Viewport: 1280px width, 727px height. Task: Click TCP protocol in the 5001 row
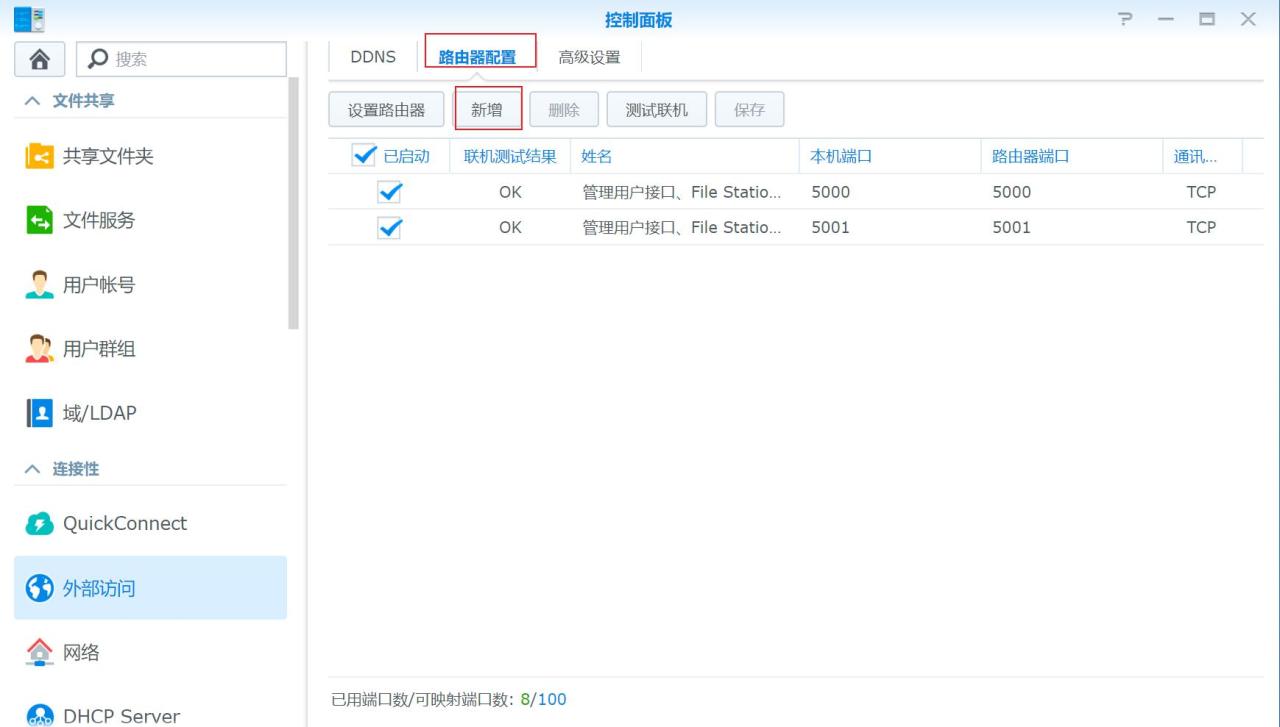point(1201,227)
